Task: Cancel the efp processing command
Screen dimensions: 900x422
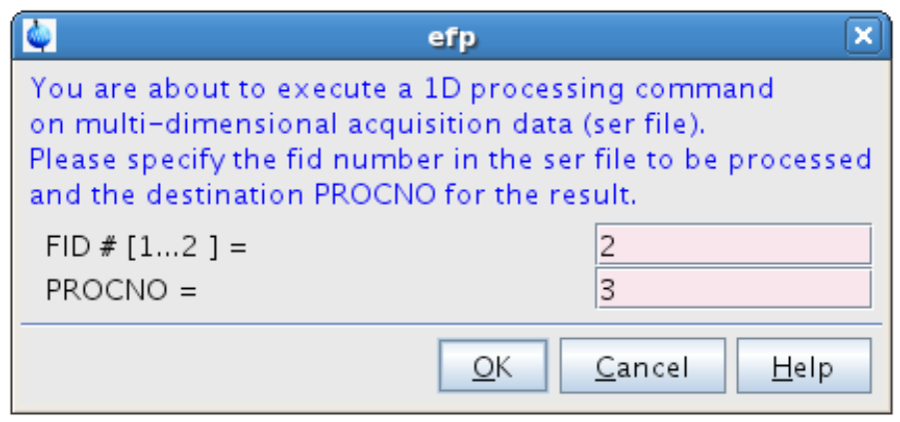Action: 642,366
